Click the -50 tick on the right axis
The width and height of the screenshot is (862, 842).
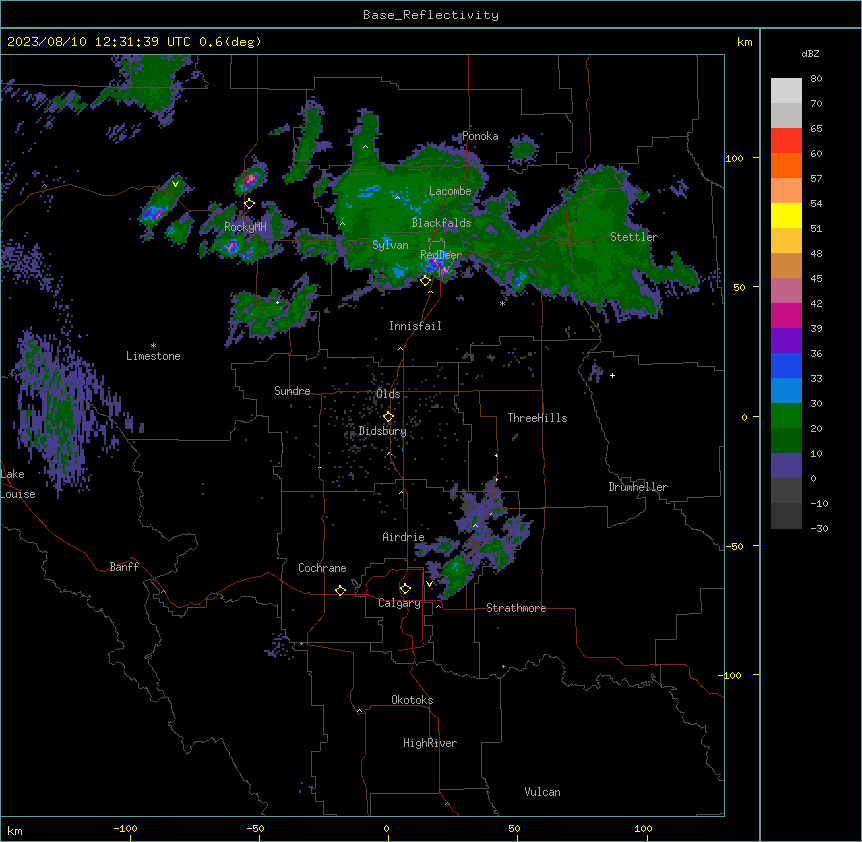[734, 546]
